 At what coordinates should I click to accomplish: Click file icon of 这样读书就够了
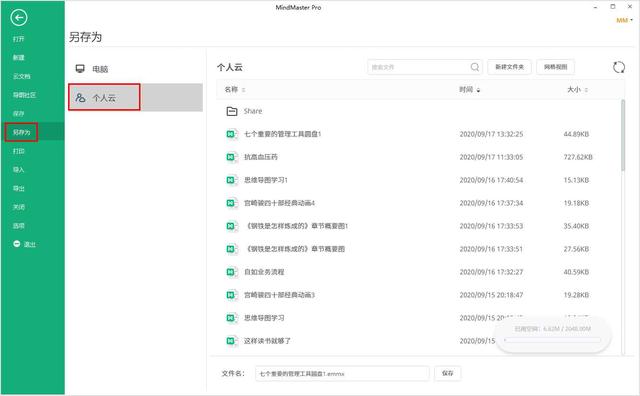(232, 340)
